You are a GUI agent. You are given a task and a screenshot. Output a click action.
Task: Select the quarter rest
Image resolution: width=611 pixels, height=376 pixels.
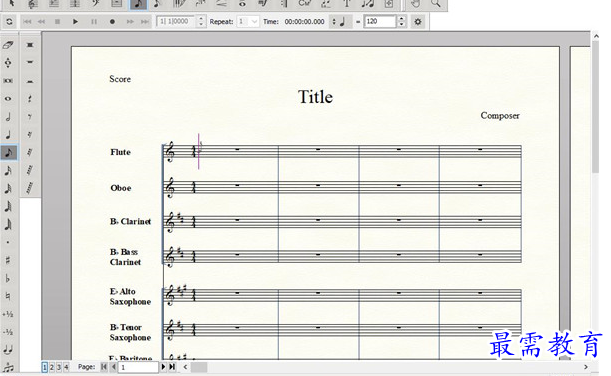coord(30,99)
